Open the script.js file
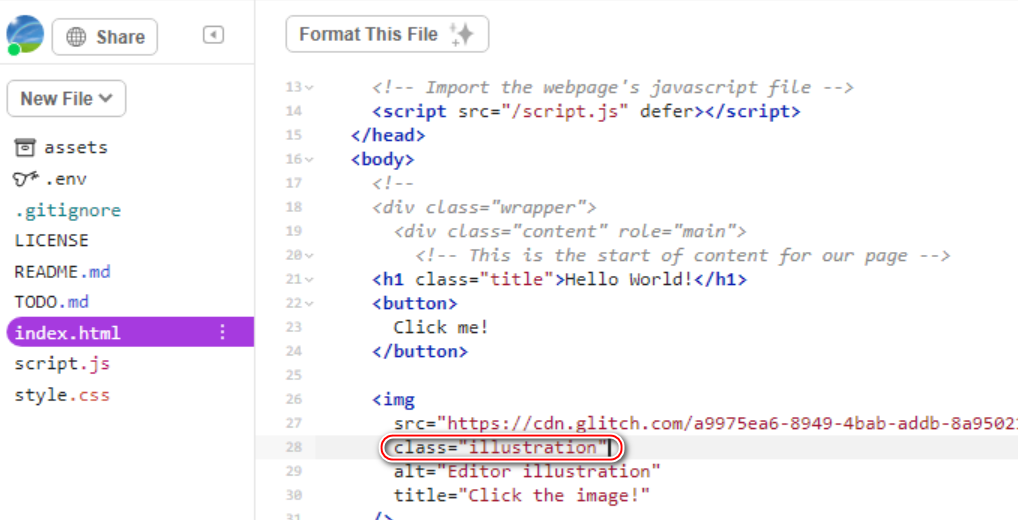The image size is (1018, 520). pyautogui.click(x=62, y=364)
